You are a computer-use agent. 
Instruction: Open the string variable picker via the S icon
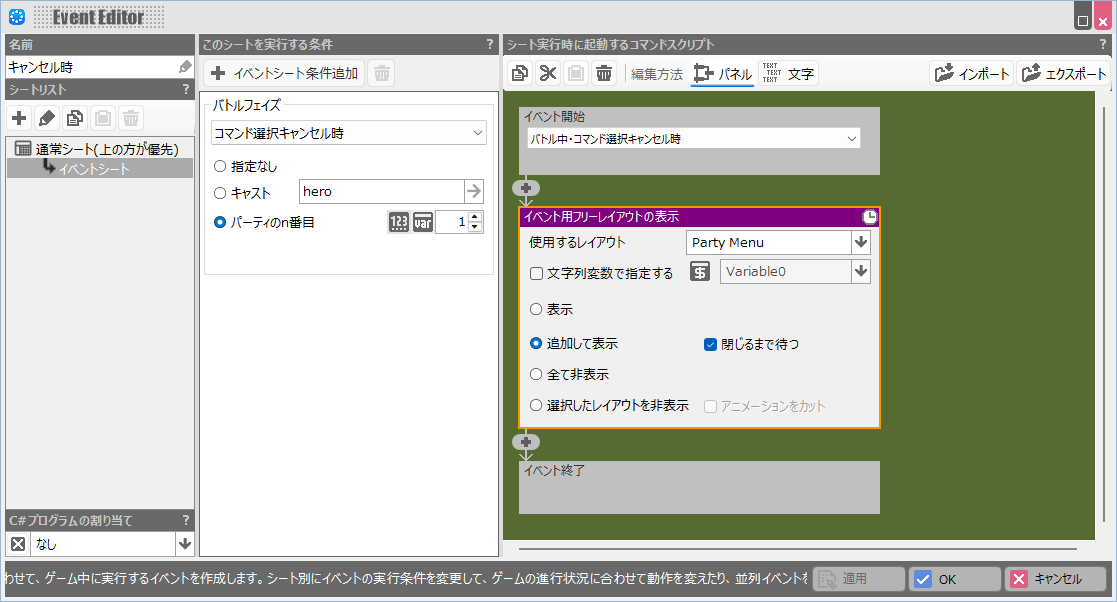click(x=698, y=271)
